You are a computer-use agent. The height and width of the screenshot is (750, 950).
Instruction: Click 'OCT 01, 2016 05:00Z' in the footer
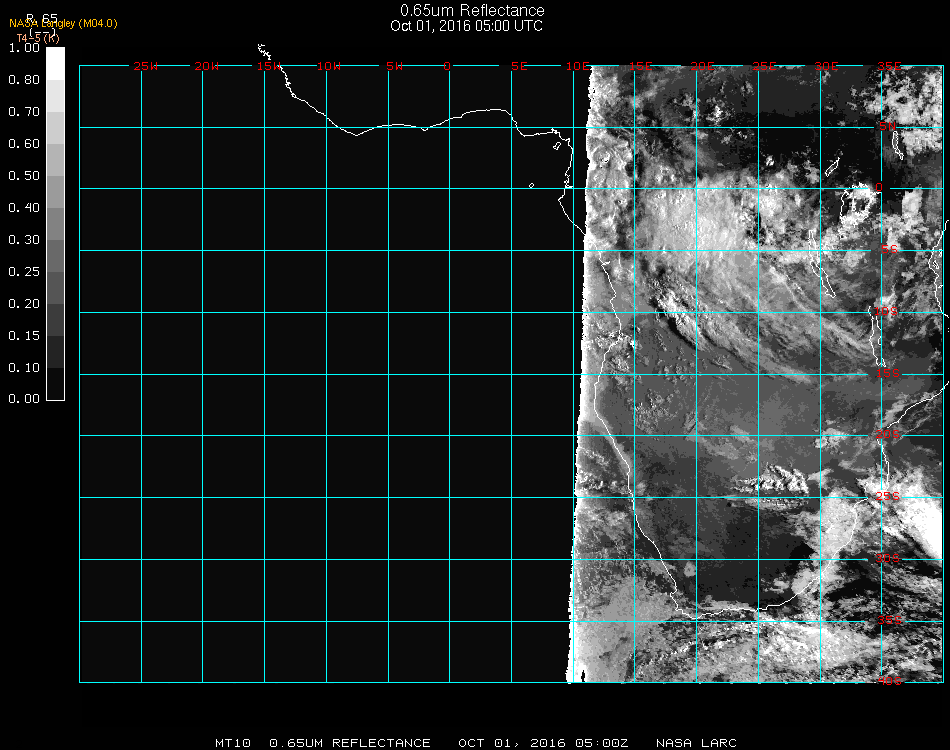coord(543,743)
